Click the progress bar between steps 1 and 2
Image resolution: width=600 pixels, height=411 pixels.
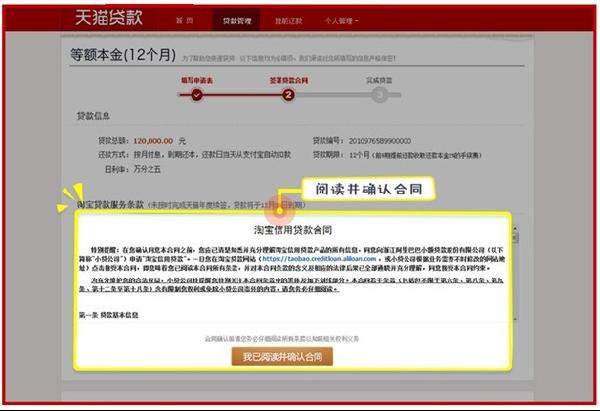coord(242,94)
